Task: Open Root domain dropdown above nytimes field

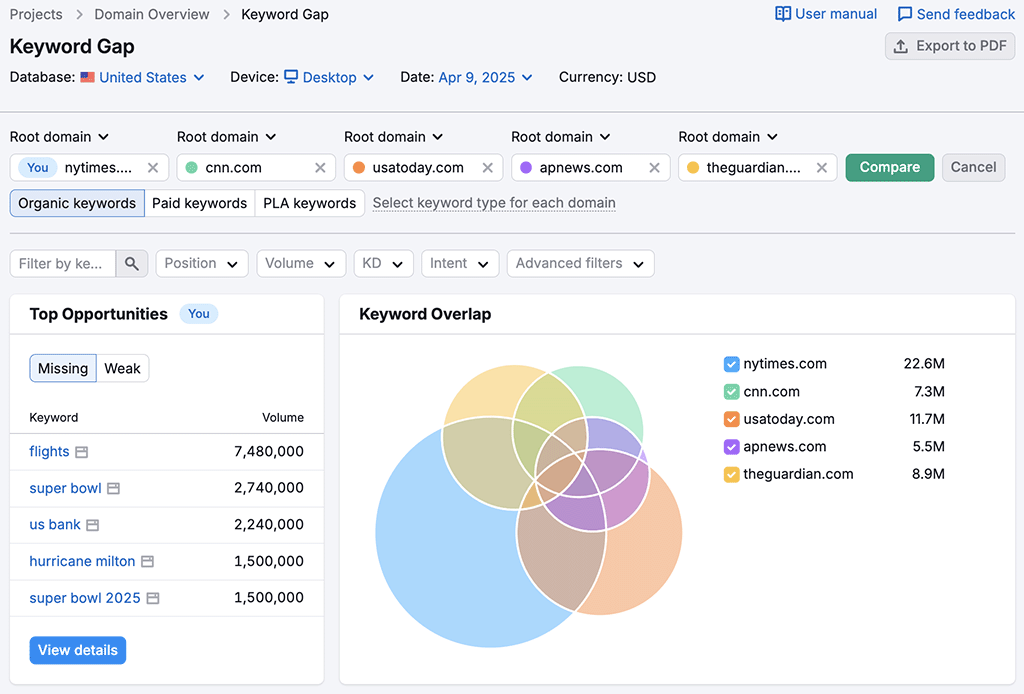Action: click(x=59, y=137)
